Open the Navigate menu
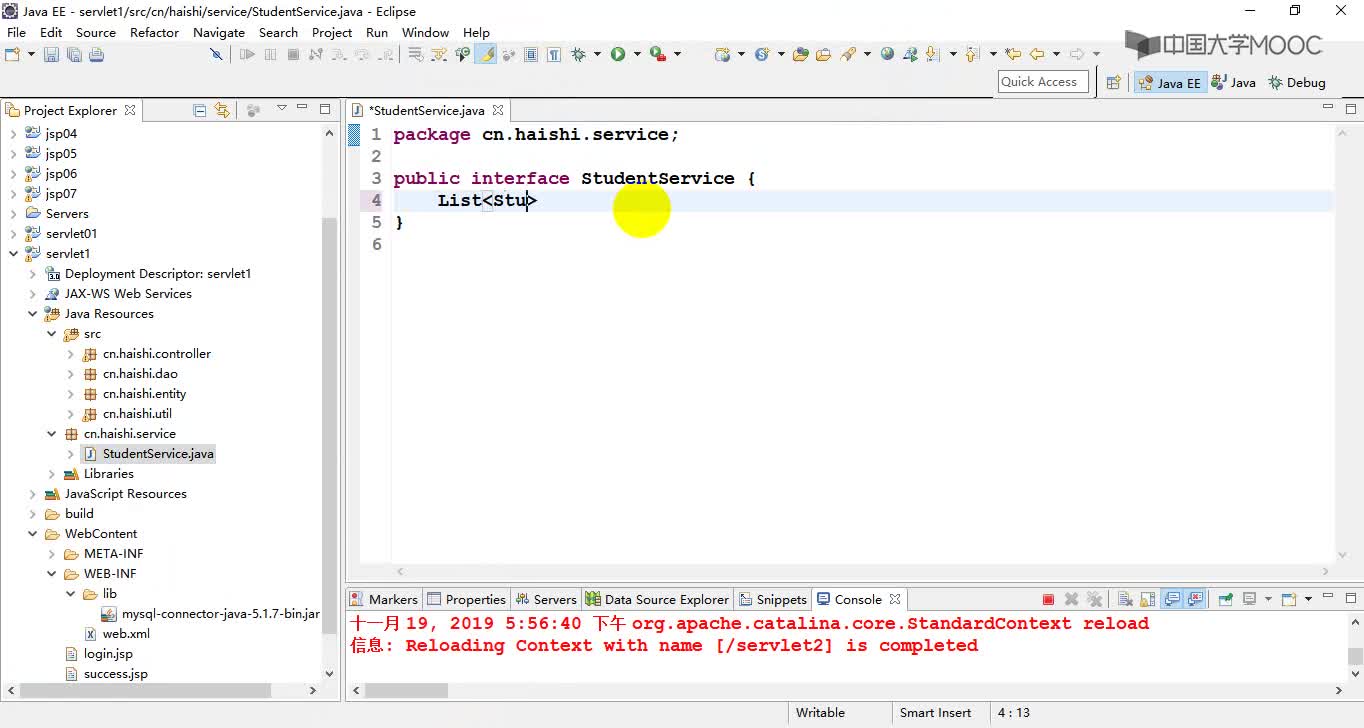The width and height of the screenshot is (1364, 728). 219,32
